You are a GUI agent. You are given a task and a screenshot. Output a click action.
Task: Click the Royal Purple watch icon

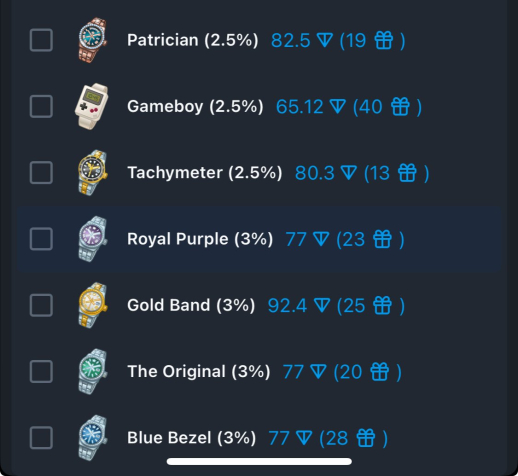pyautogui.click(x=92, y=239)
